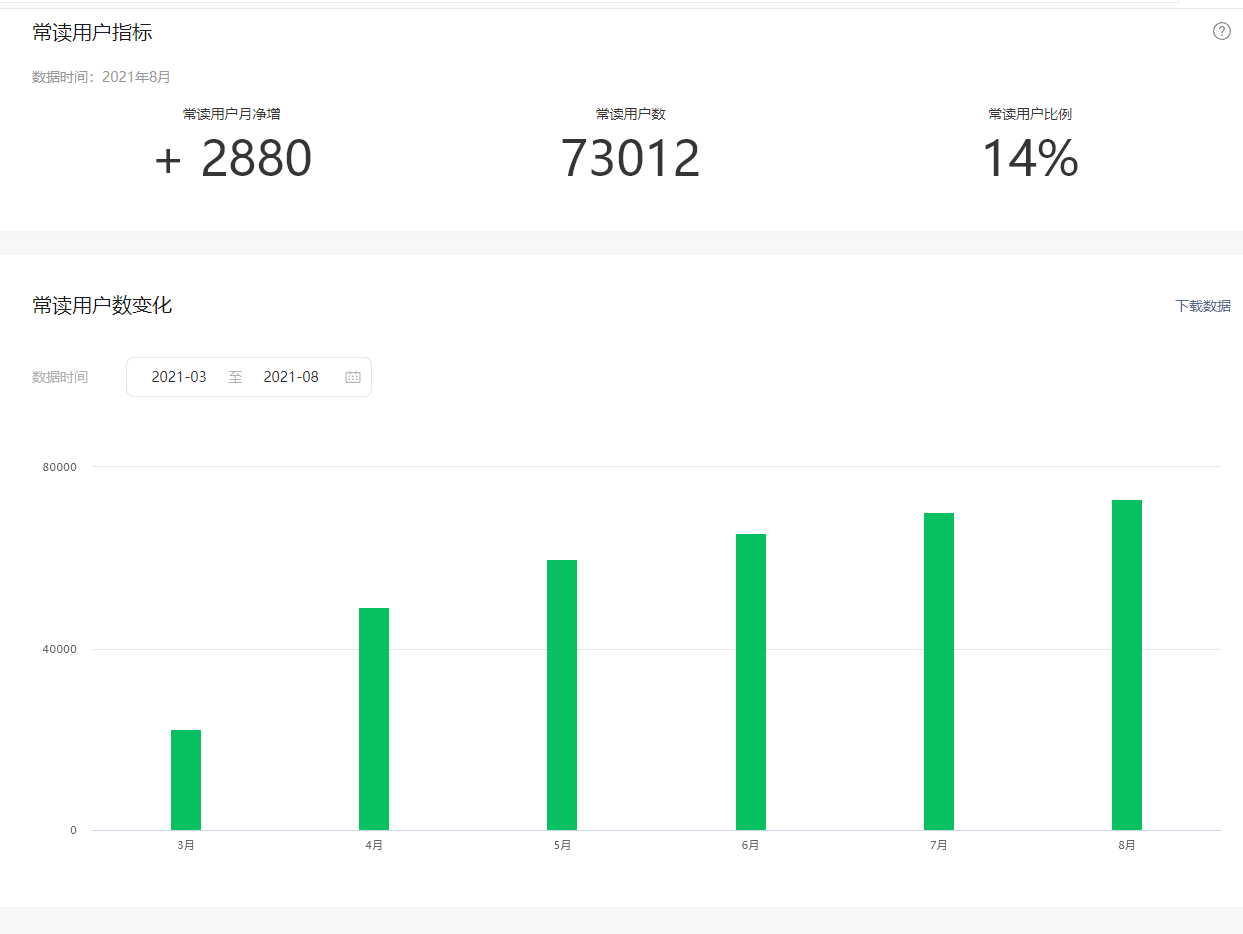Screen dimensions: 1243x934
Task: Select the 80000 y-axis label
Action: point(59,467)
